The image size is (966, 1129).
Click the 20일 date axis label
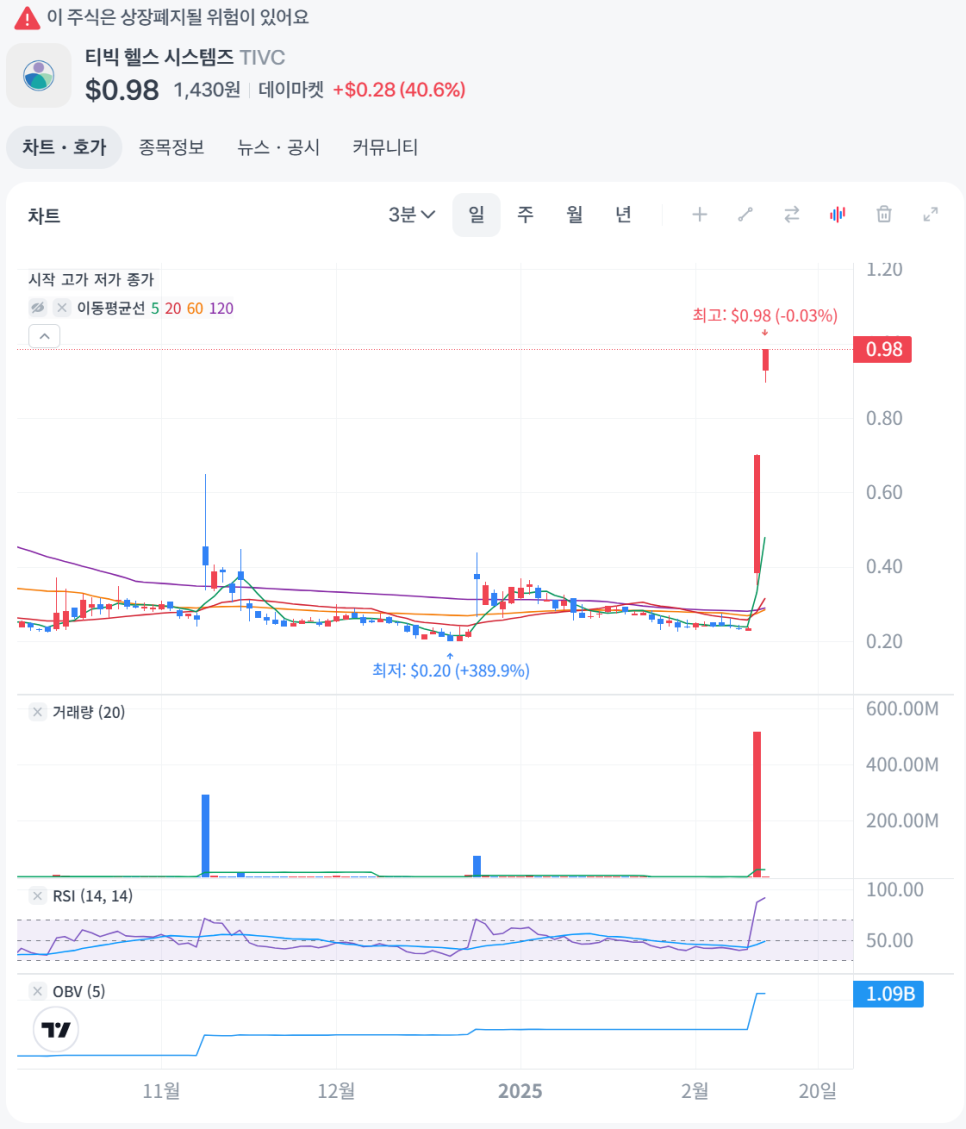(818, 1091)
